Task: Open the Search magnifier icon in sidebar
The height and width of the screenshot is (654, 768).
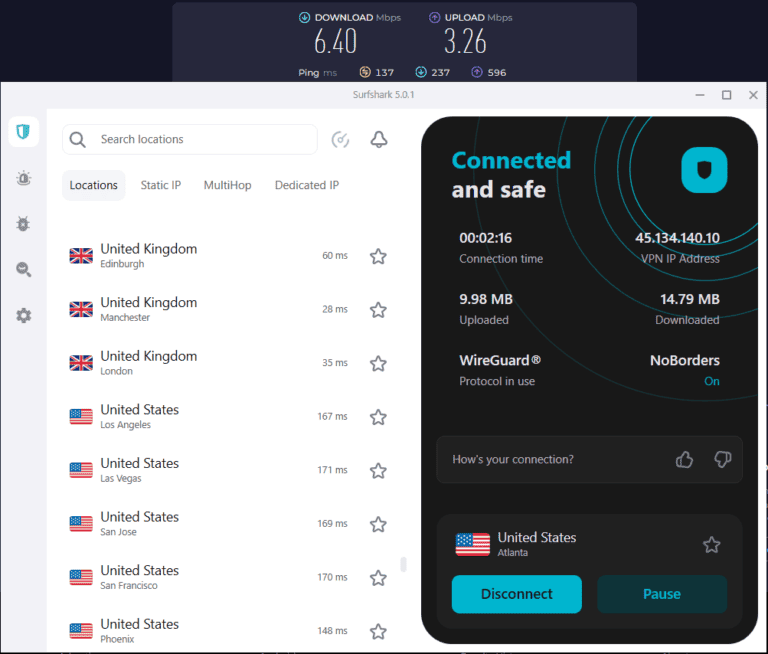Action: [24, 269]
